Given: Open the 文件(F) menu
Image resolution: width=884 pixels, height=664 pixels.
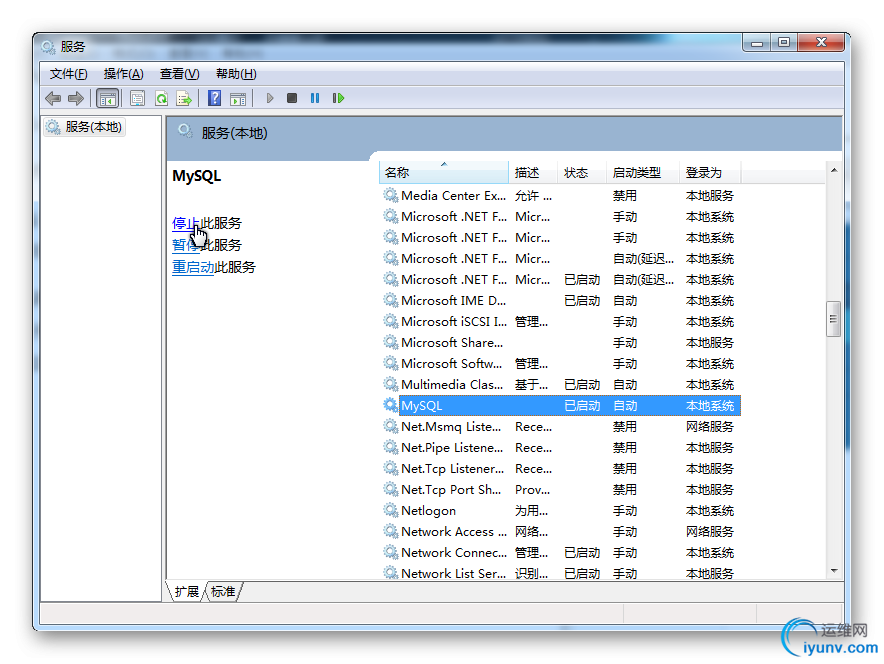Looking at the screenshot, I should [68, 74].
